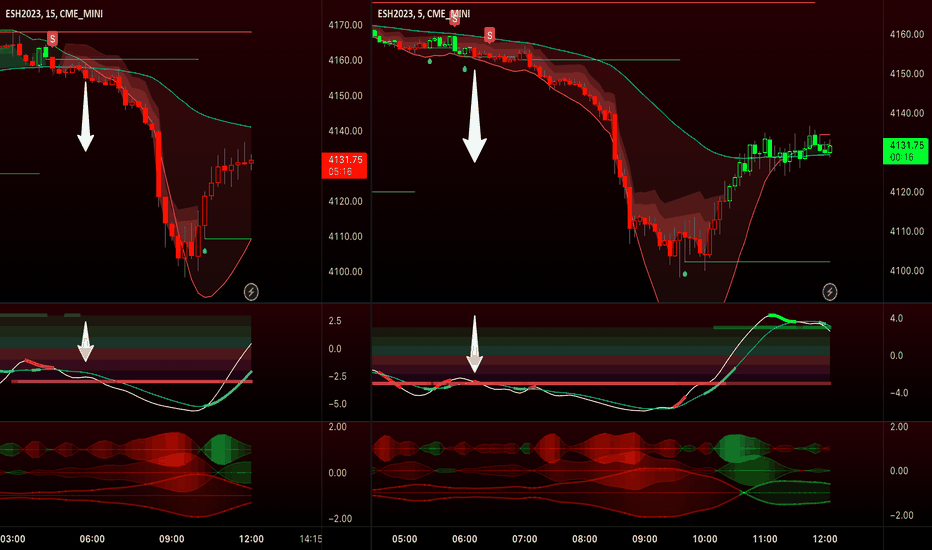Click the green dot marker below the 15-minute low
Viewport: 932px width, 550px height.
coord(205,251)
